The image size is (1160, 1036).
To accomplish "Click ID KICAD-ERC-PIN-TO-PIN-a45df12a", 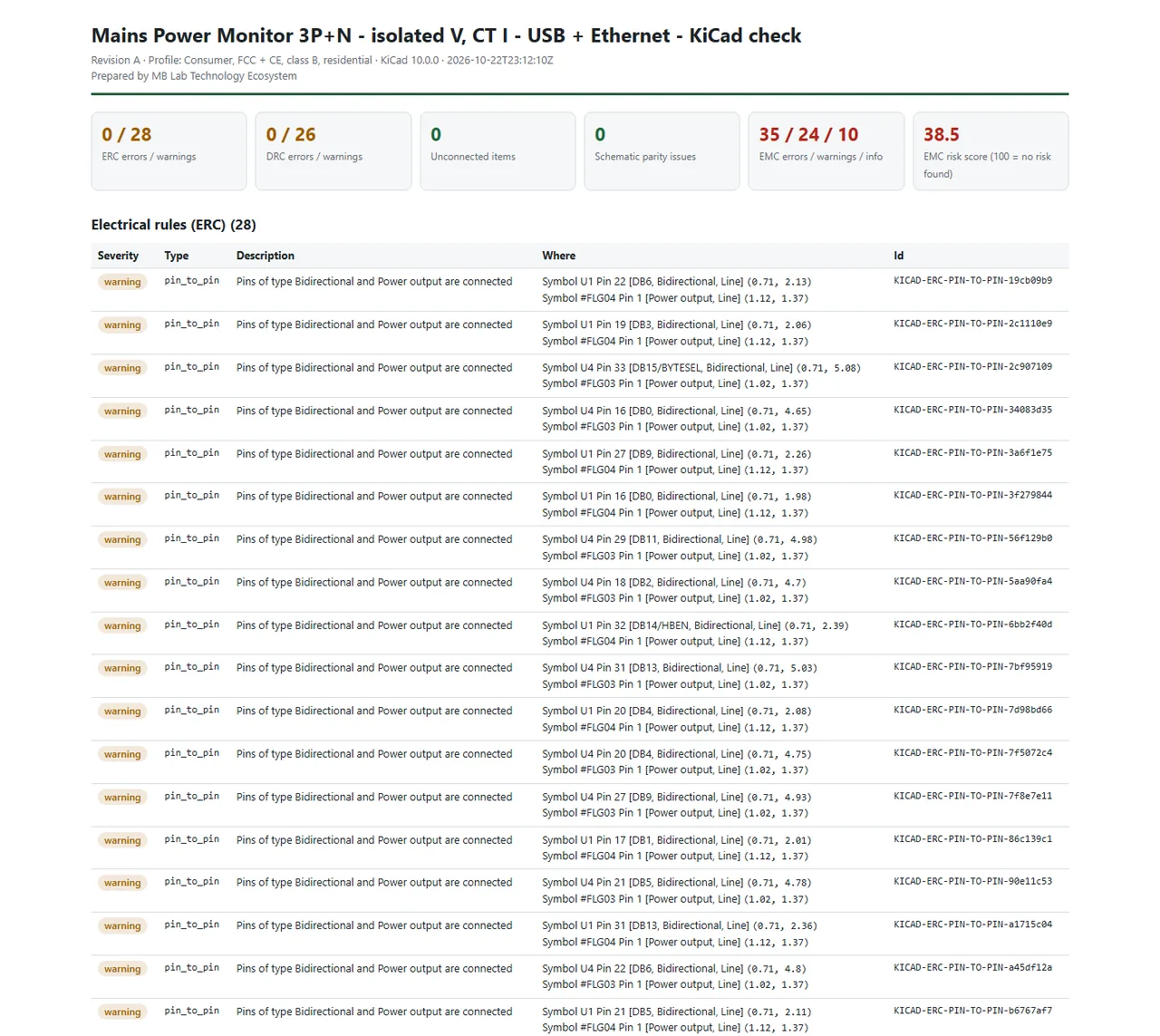I will (973, 968).
